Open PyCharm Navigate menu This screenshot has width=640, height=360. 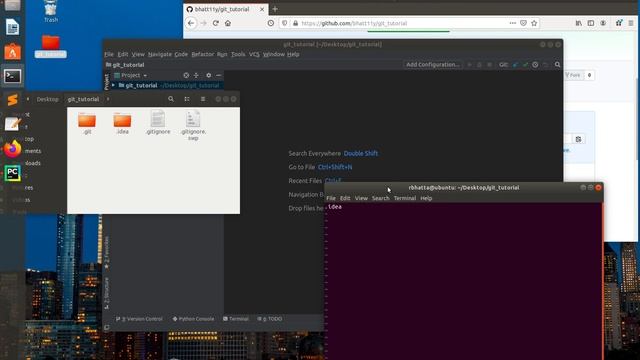point(160,54)
